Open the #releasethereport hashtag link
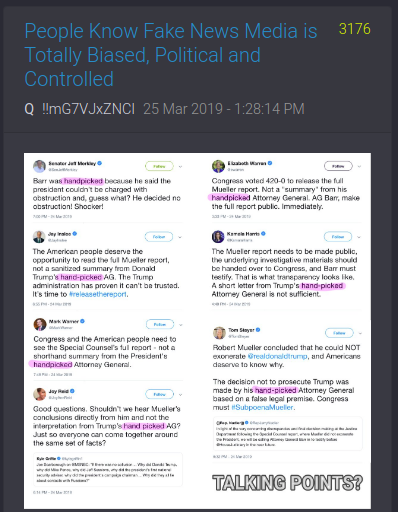The width and height of the screenshot is (398, 512). tap(98, 294)
